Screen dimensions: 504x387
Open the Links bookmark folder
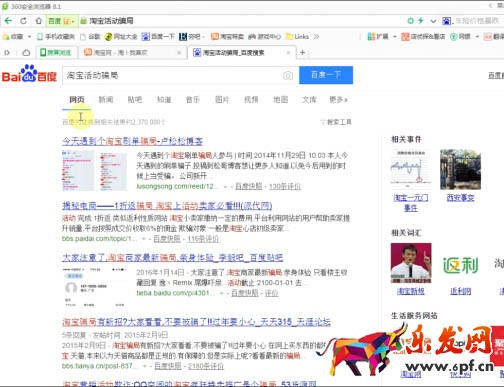297,37
